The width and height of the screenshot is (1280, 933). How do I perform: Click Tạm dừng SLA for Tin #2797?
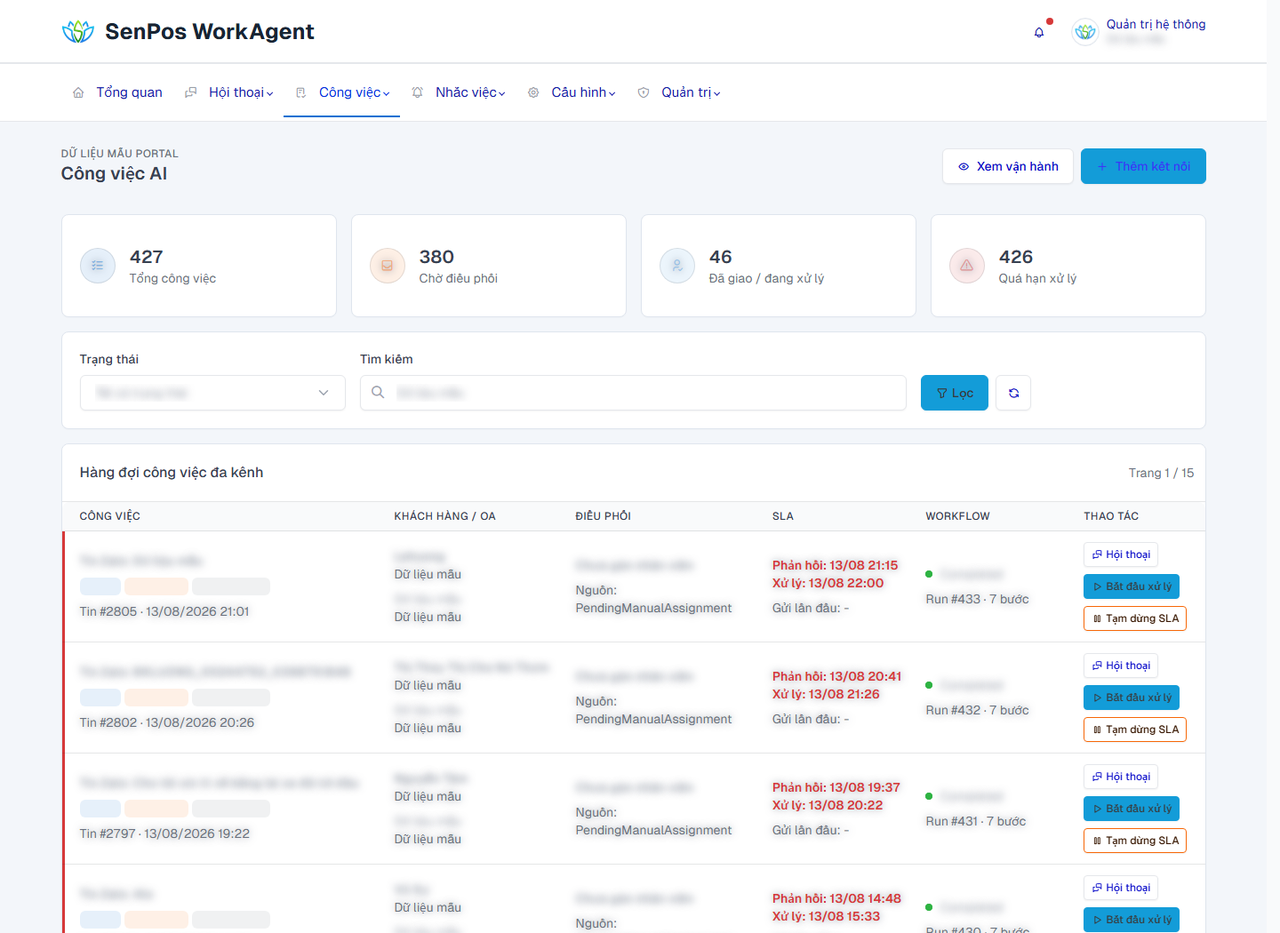coord(1135,840)
